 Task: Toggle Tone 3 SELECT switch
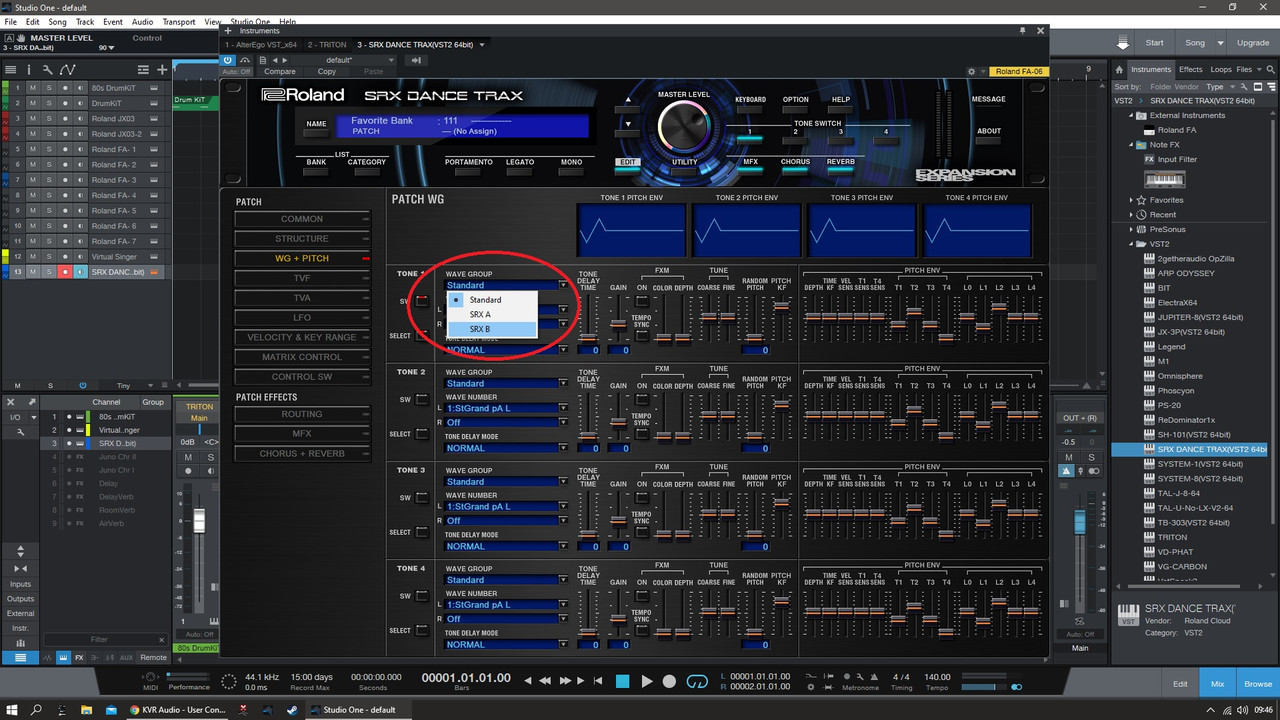(422, 533)
